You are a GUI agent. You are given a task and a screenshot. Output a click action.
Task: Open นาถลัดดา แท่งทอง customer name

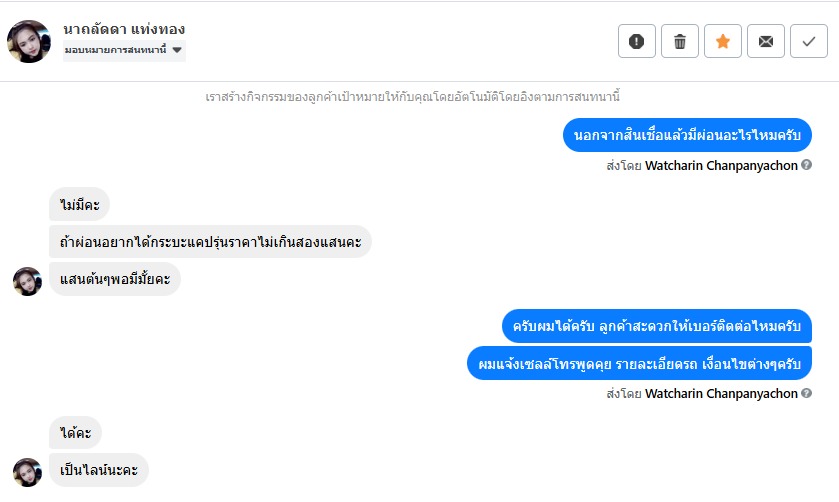point(124,29)
